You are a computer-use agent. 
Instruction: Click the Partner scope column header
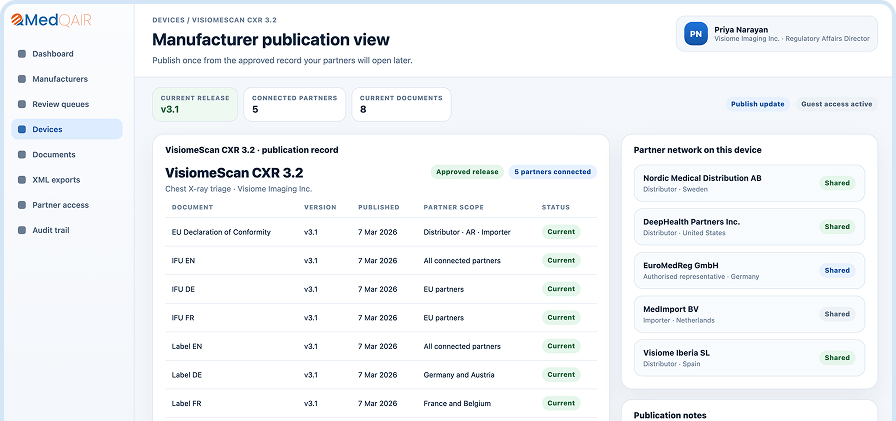point(454,207)
